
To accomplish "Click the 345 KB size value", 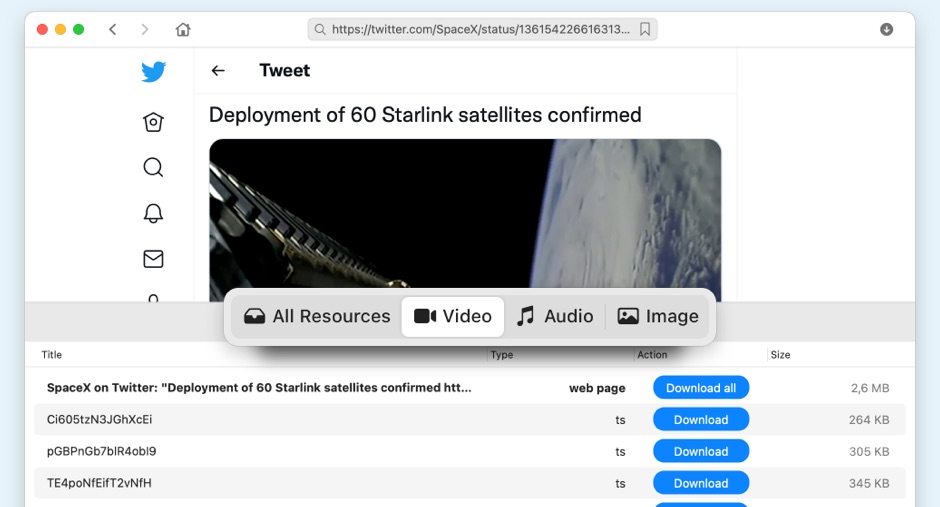I will point(869,484).
